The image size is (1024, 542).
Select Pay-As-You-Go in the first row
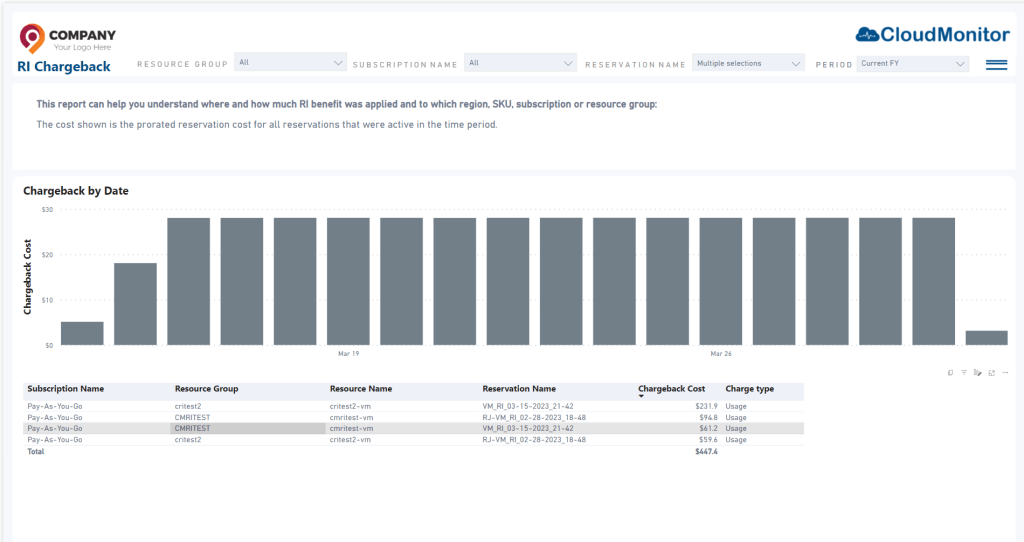(x=55, y=406)
